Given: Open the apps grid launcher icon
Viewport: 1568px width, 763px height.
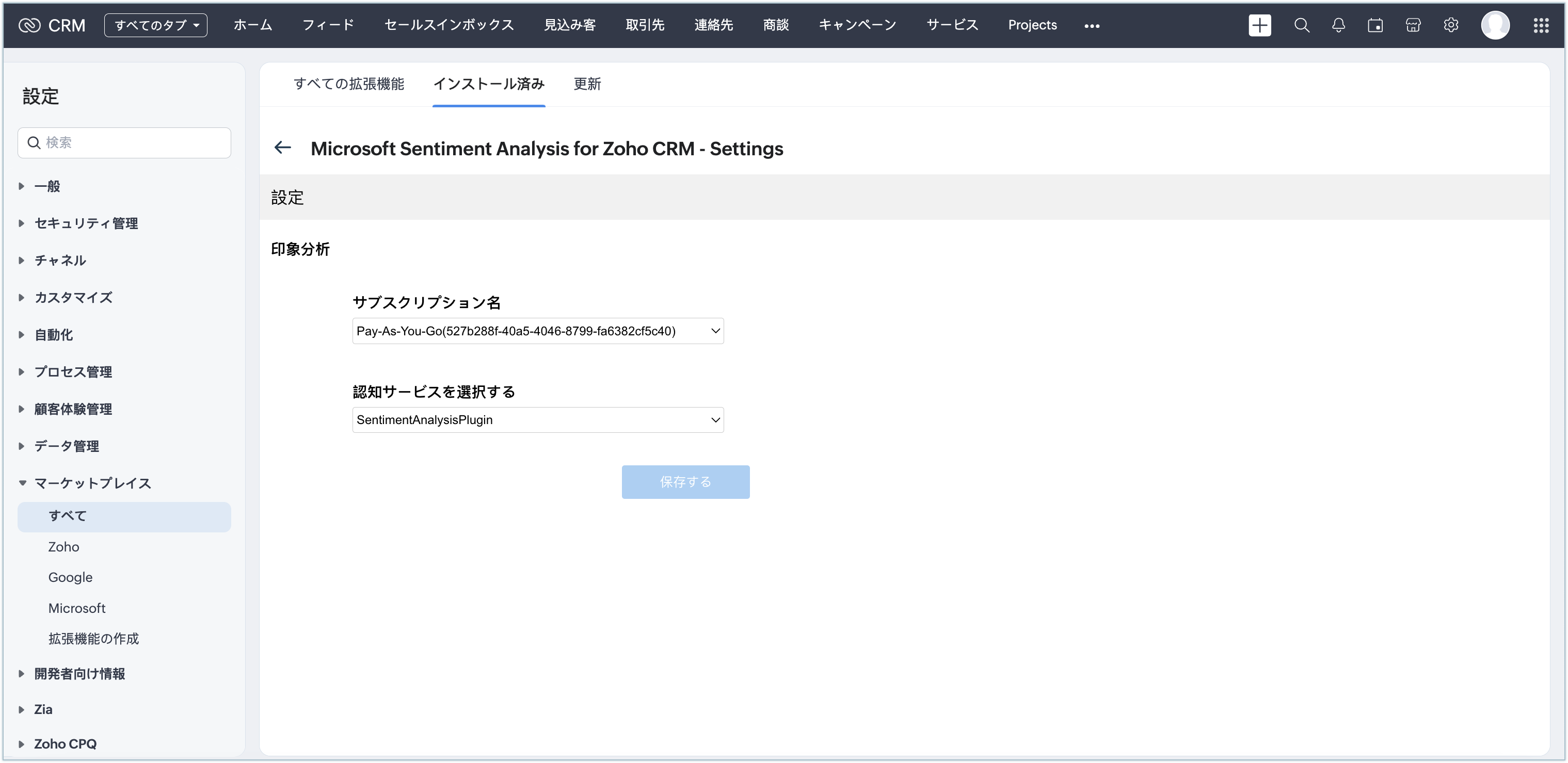Looking at the screenshot, I should 1541,25.
